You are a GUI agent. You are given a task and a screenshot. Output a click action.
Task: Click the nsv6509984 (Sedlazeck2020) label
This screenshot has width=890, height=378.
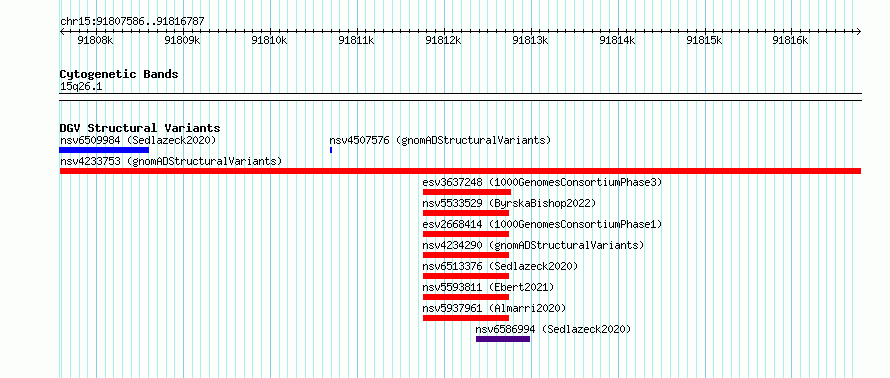(x=138, y=140)
